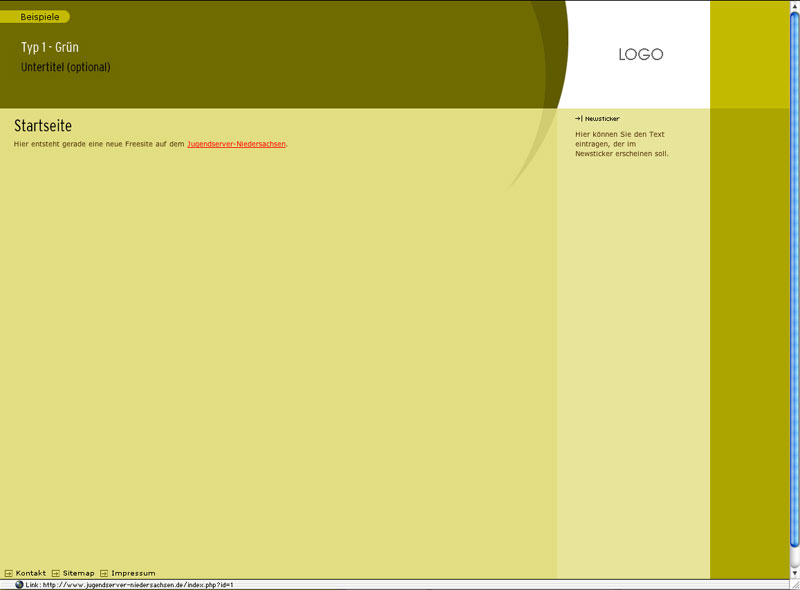Click the 'Untertitel (optional)' subtitle text

[66, 67]
